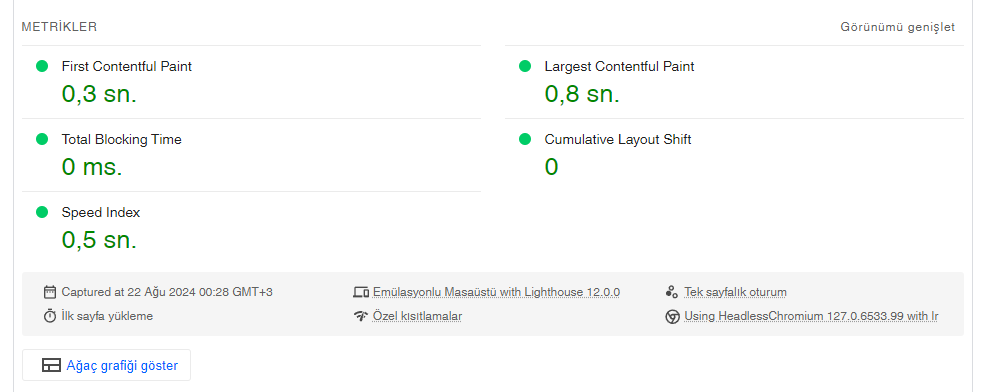
Task: Click the Speed Index 0,5 sn. value
Action: (x=99, y=240)
